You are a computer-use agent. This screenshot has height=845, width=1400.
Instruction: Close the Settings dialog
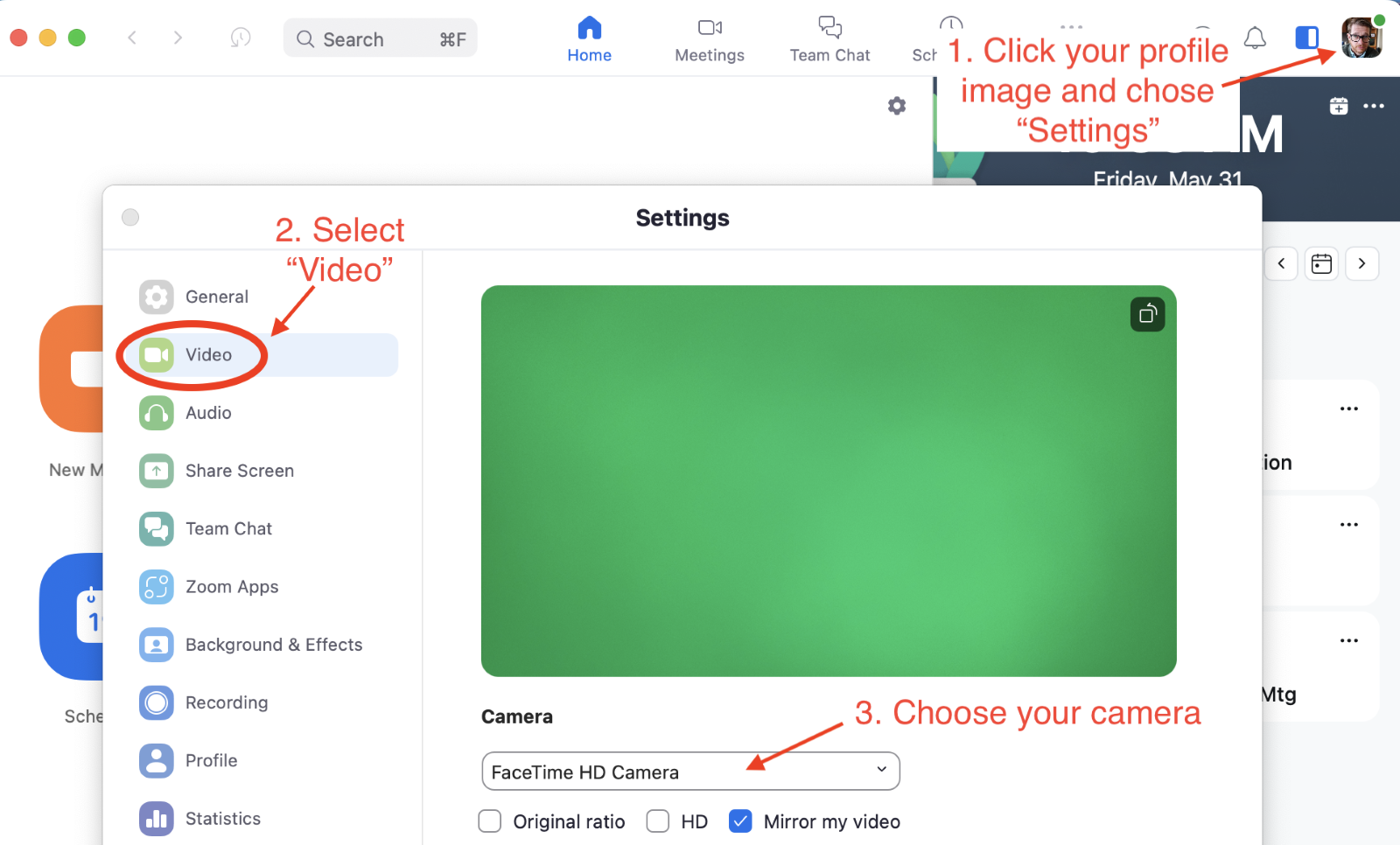[130, 217]
